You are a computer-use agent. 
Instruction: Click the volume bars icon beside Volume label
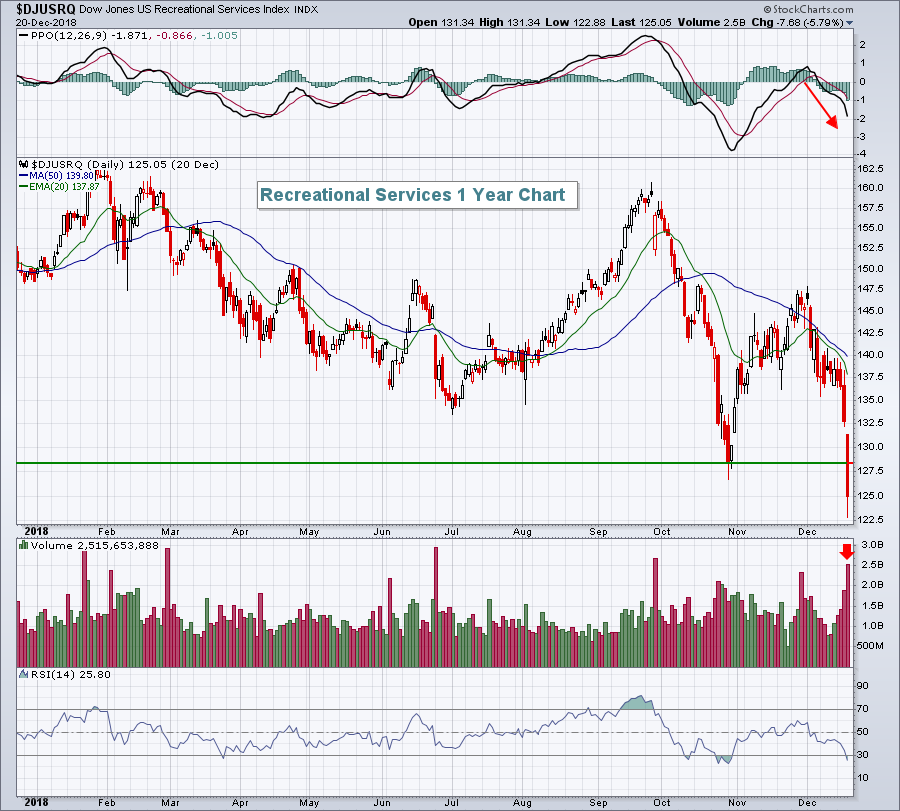[x=24, y=545]
